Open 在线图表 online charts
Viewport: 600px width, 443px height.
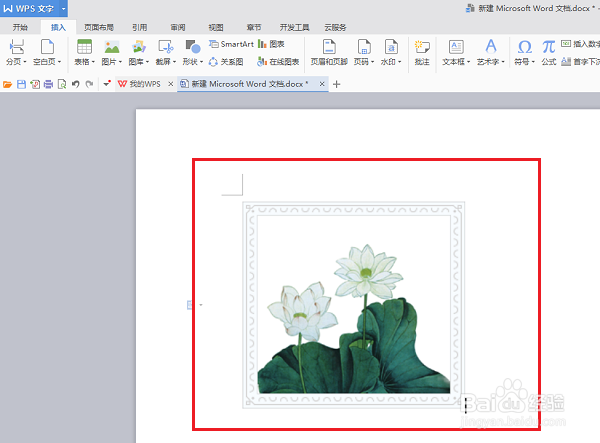click(x=278, y=62)
